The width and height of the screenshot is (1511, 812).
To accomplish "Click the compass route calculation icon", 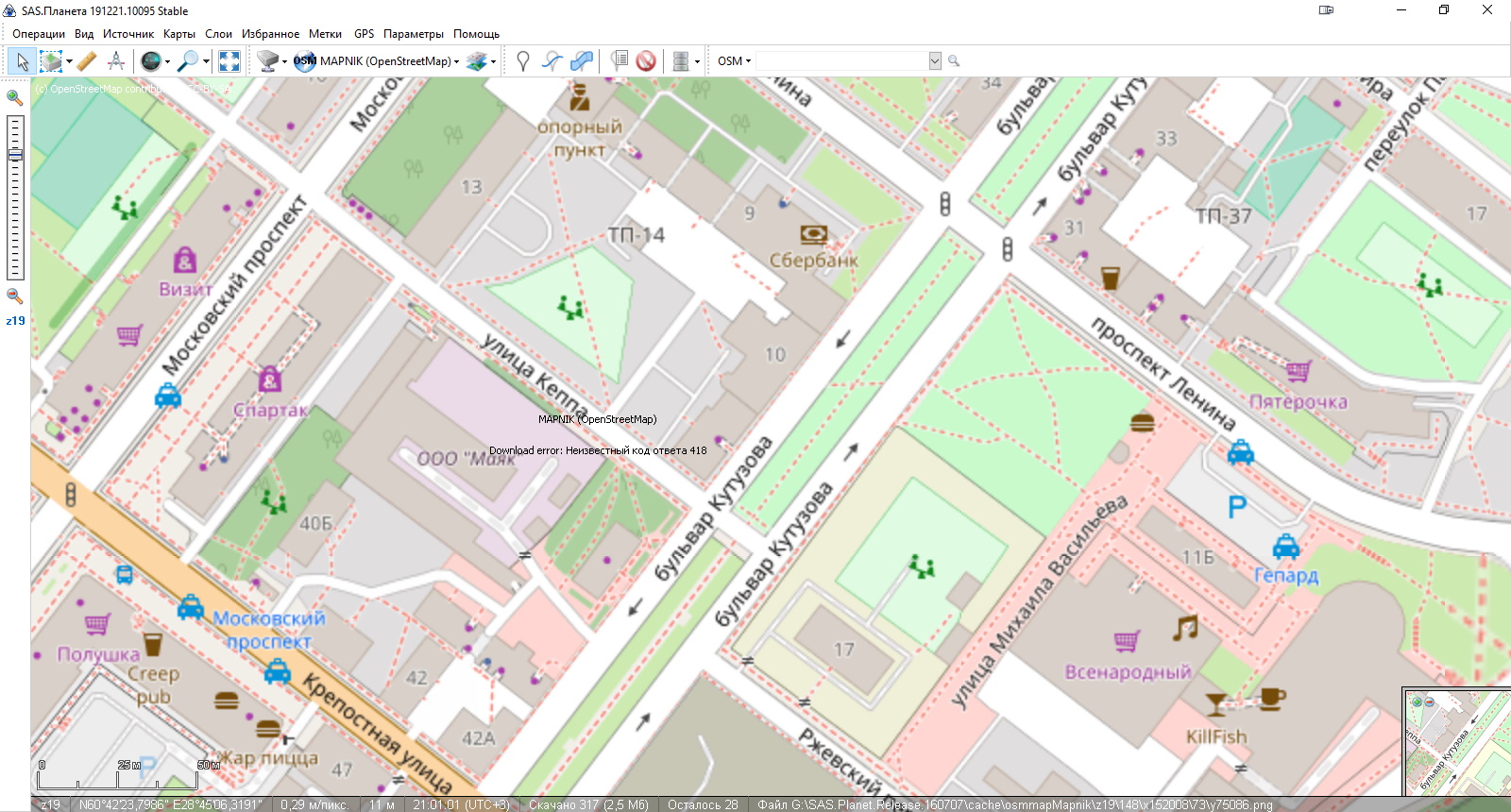I will click(x=116, y=61).
